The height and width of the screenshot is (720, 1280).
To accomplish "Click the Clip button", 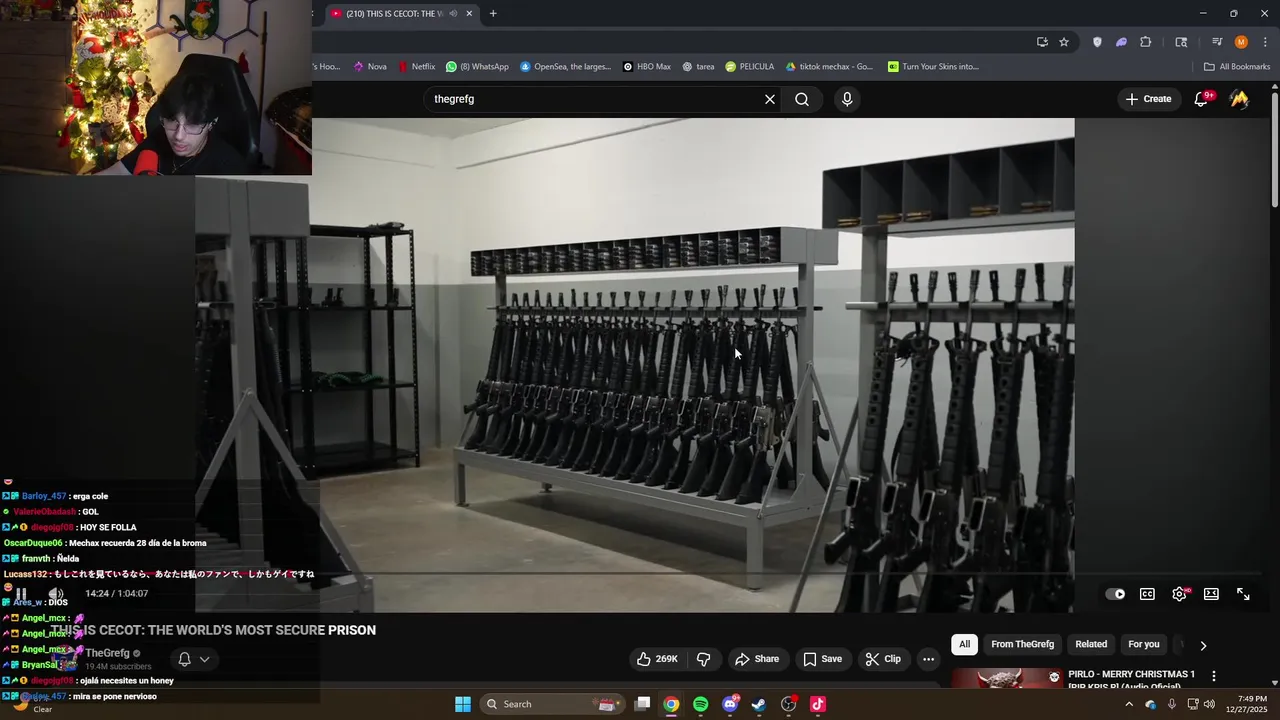I will (883, 659).
